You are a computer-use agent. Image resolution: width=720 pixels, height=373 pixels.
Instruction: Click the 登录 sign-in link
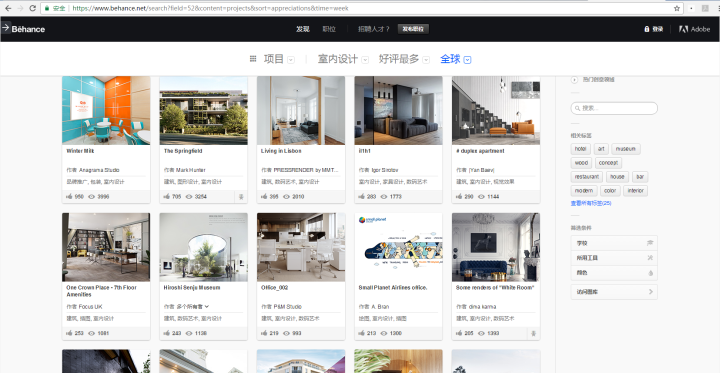(654, 29)
